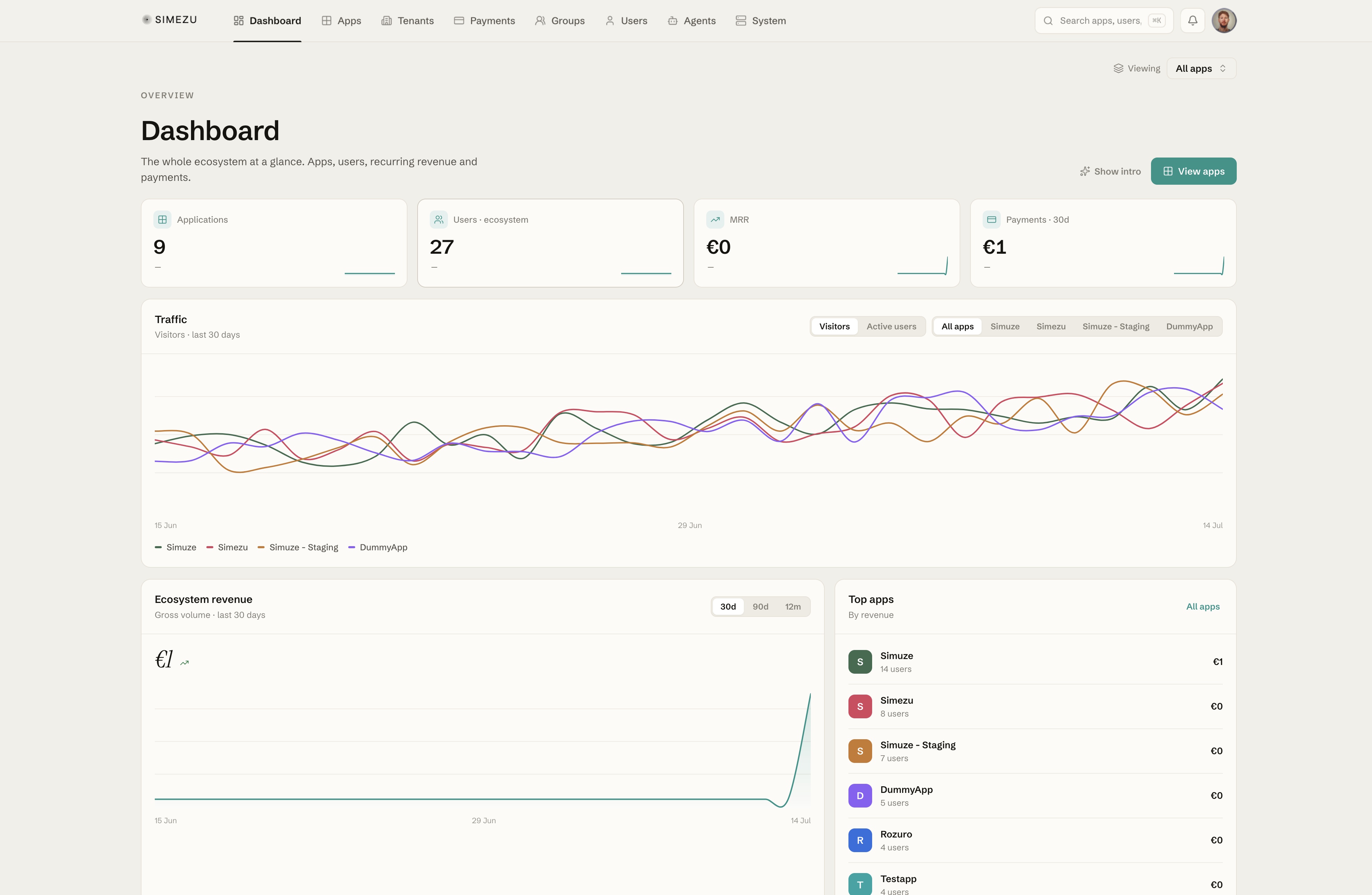
Task: Switch traffic to Active users
Action: 891,326
